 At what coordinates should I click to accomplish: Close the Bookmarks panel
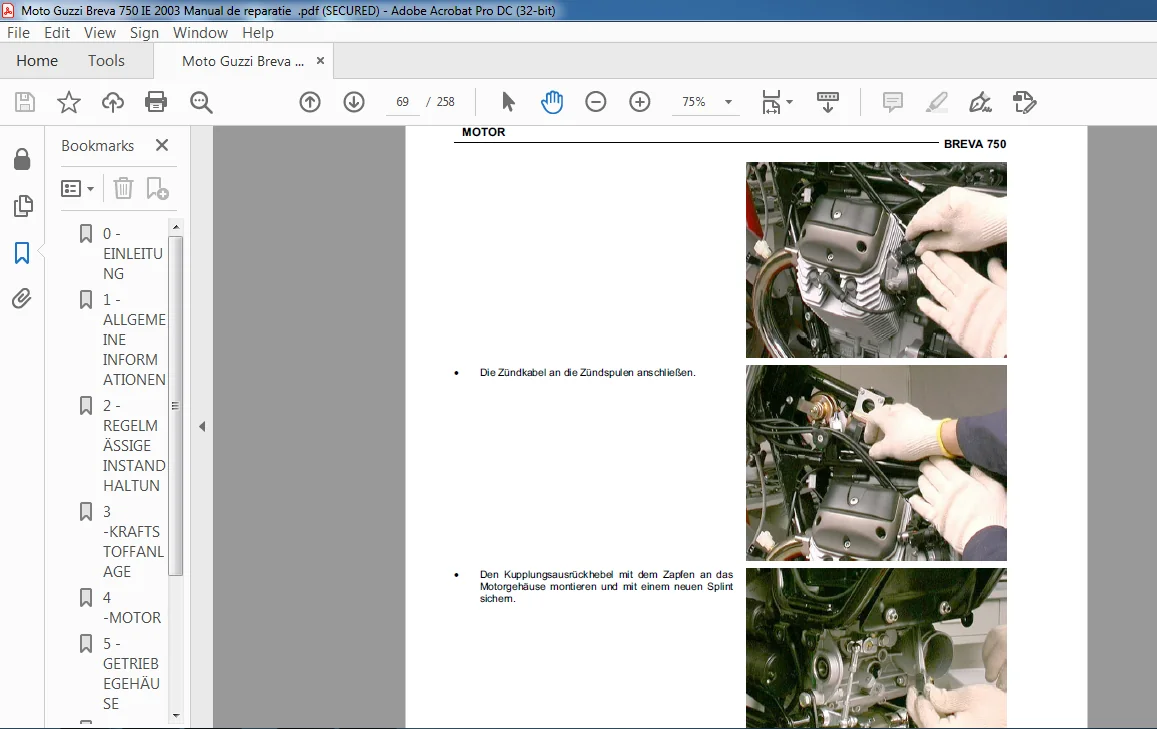pyautogui.click(x=162, y=145)
